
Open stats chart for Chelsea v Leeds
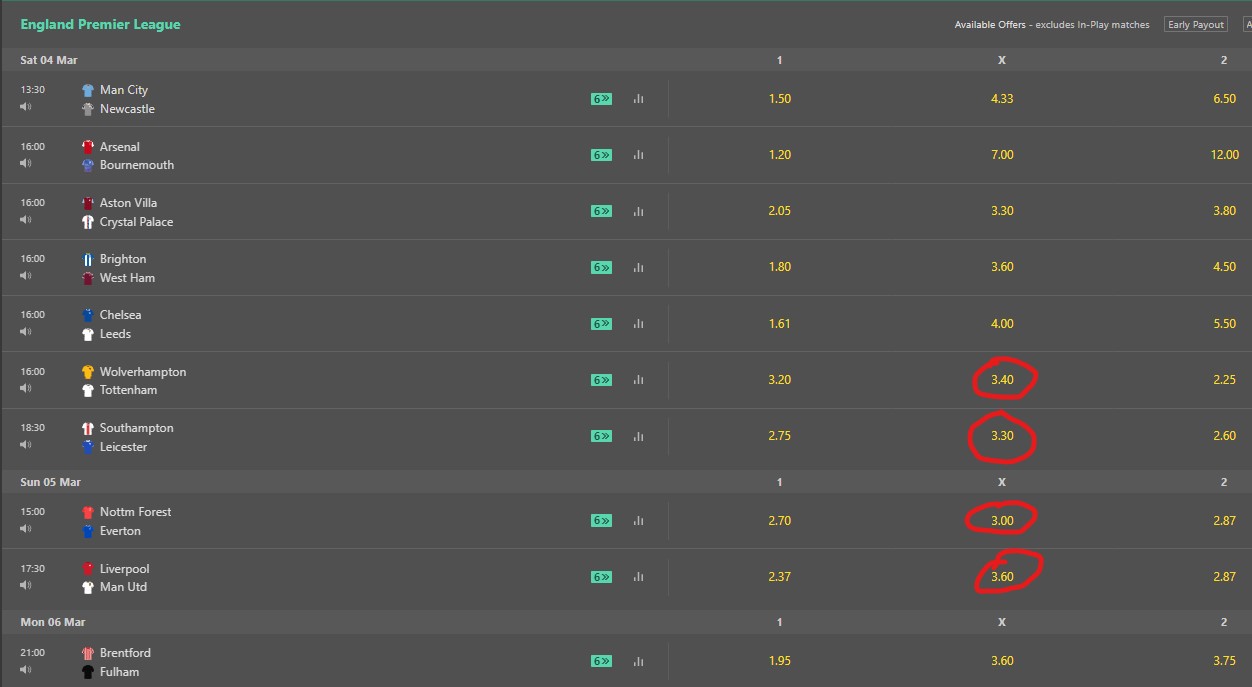[638, 323]
